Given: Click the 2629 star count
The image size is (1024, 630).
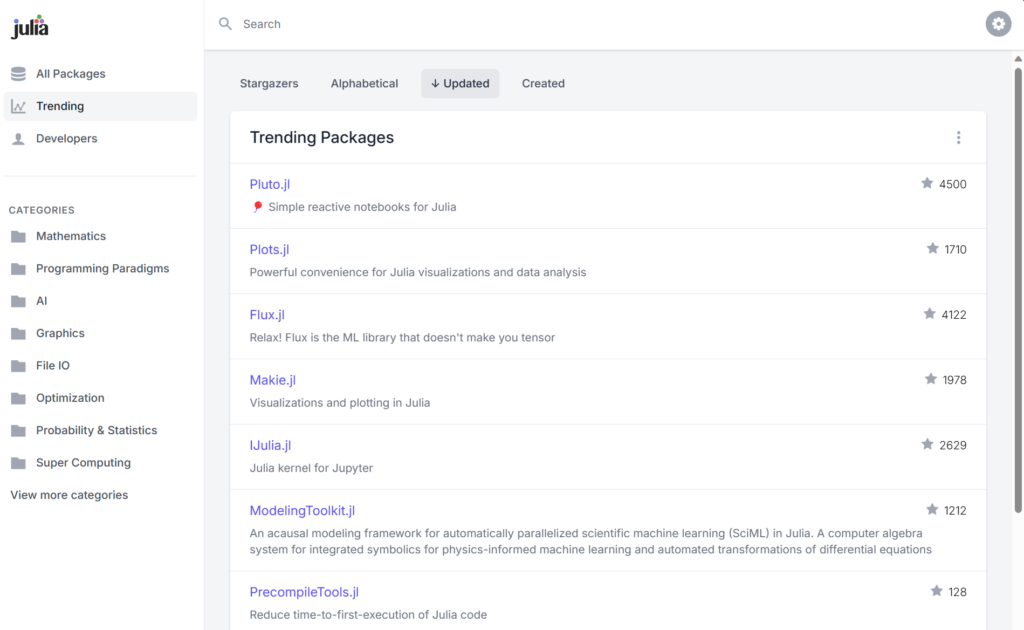Looking at the screenshot, I should (953, 445).
